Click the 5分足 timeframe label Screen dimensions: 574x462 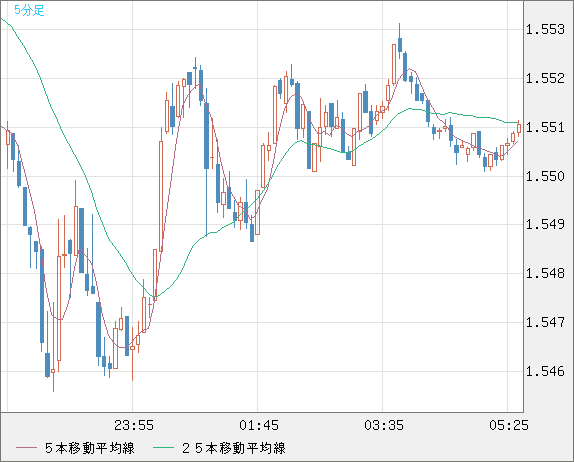(x=29, y=10)
